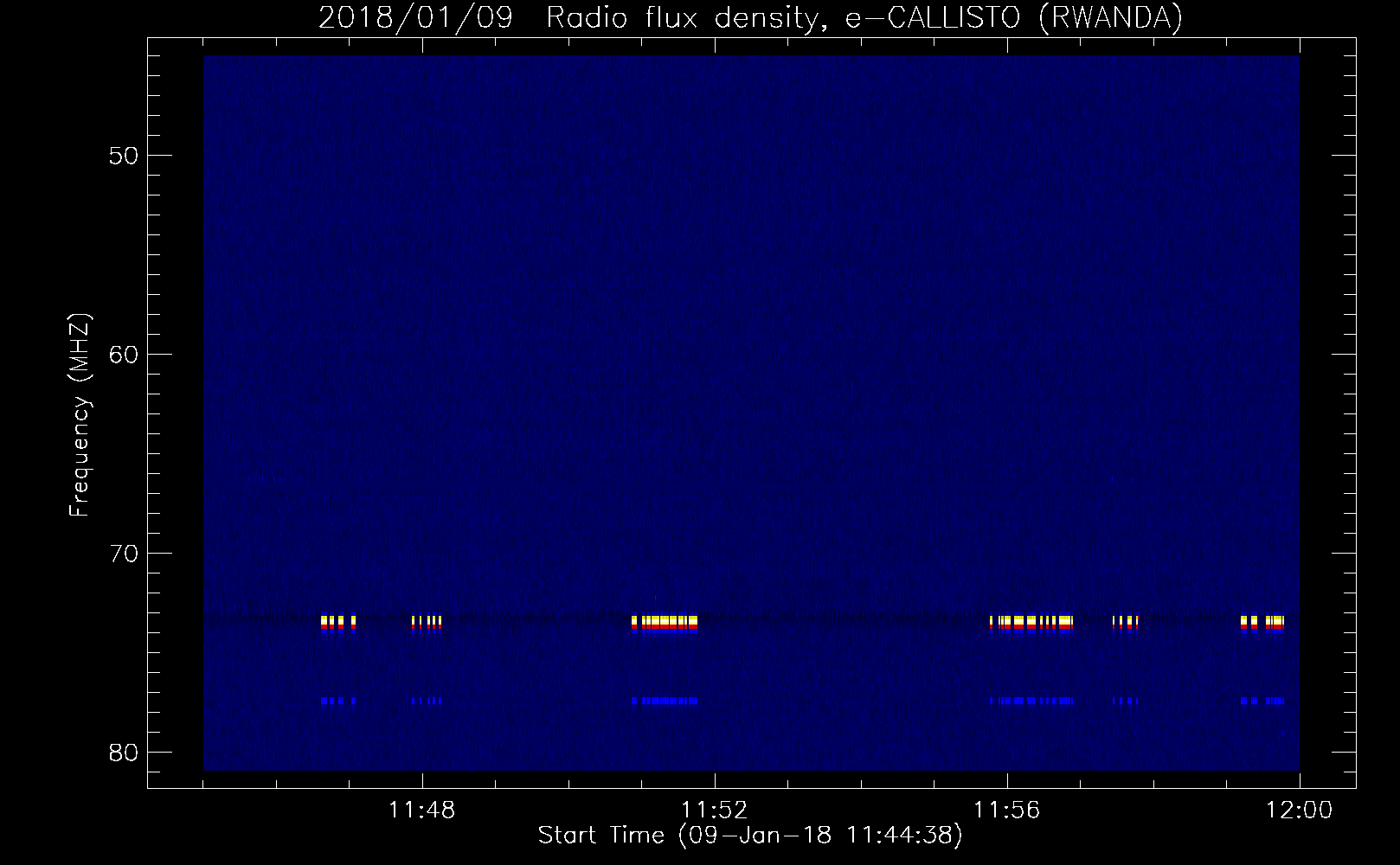
Task: Click the 11:52 time tick label
Action: coord(715,811)
